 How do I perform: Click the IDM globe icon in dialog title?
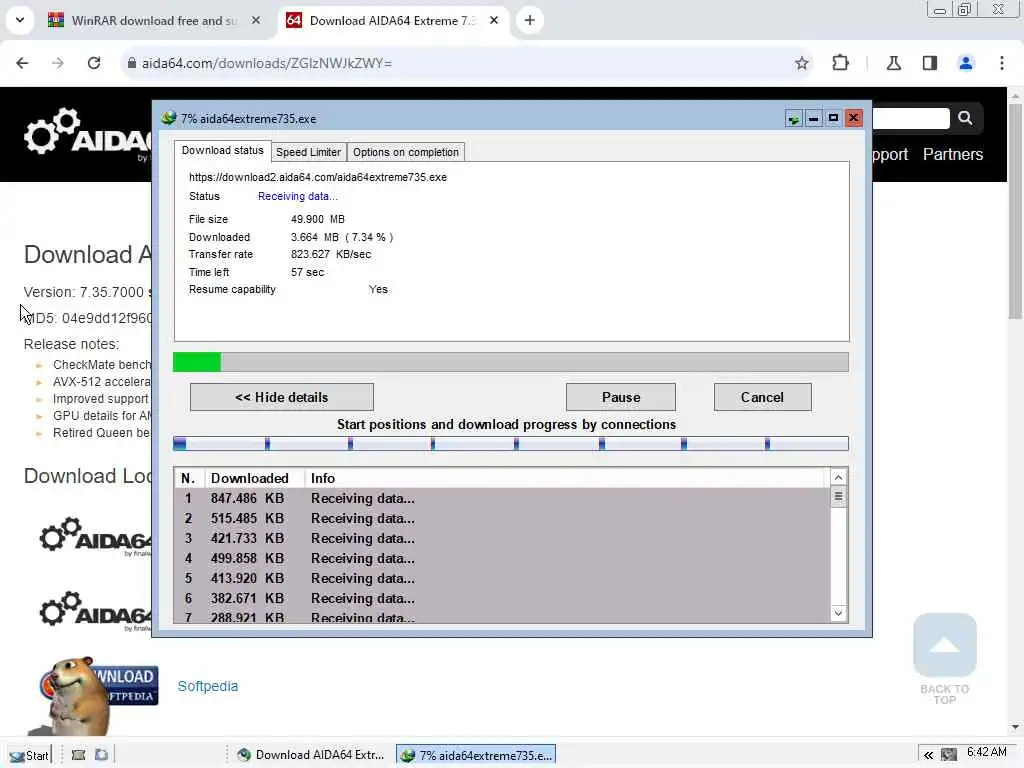169,118
